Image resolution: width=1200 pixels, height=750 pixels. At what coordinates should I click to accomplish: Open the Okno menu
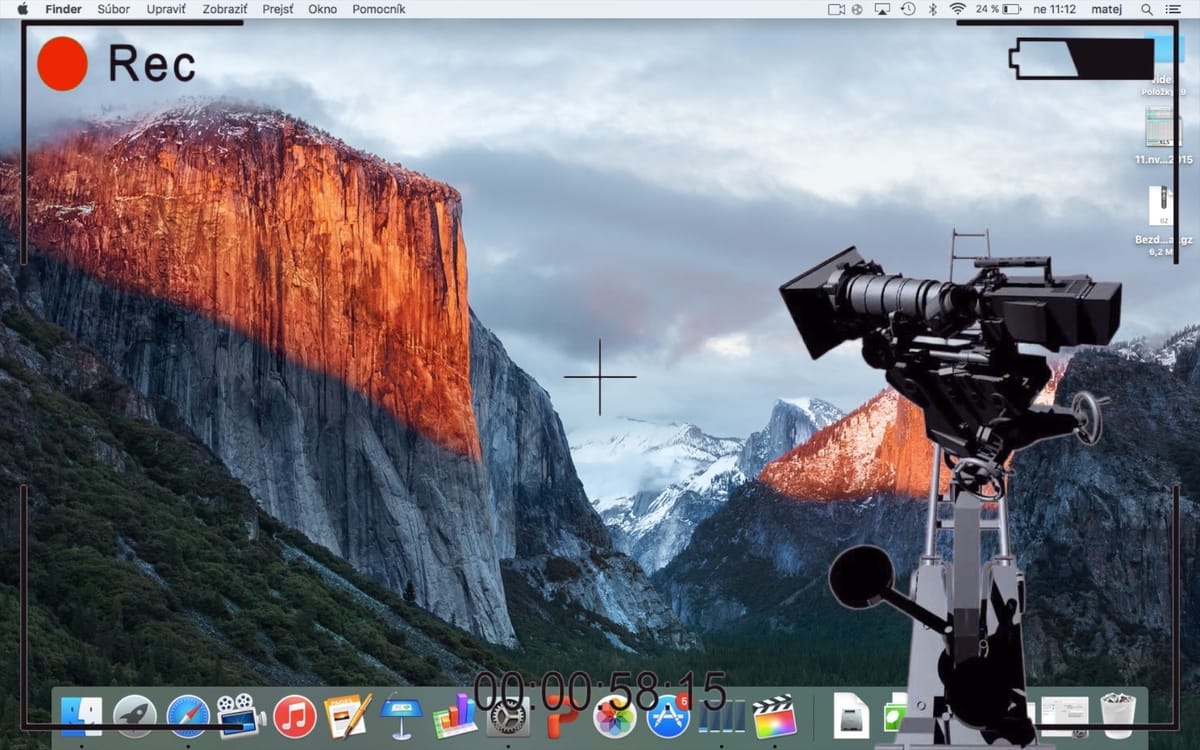click(x=323, y=9)
